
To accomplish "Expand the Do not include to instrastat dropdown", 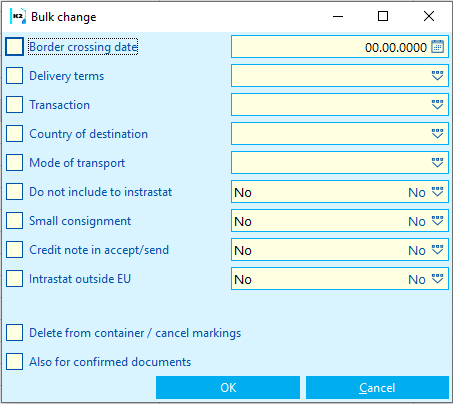I will (437, 192).
